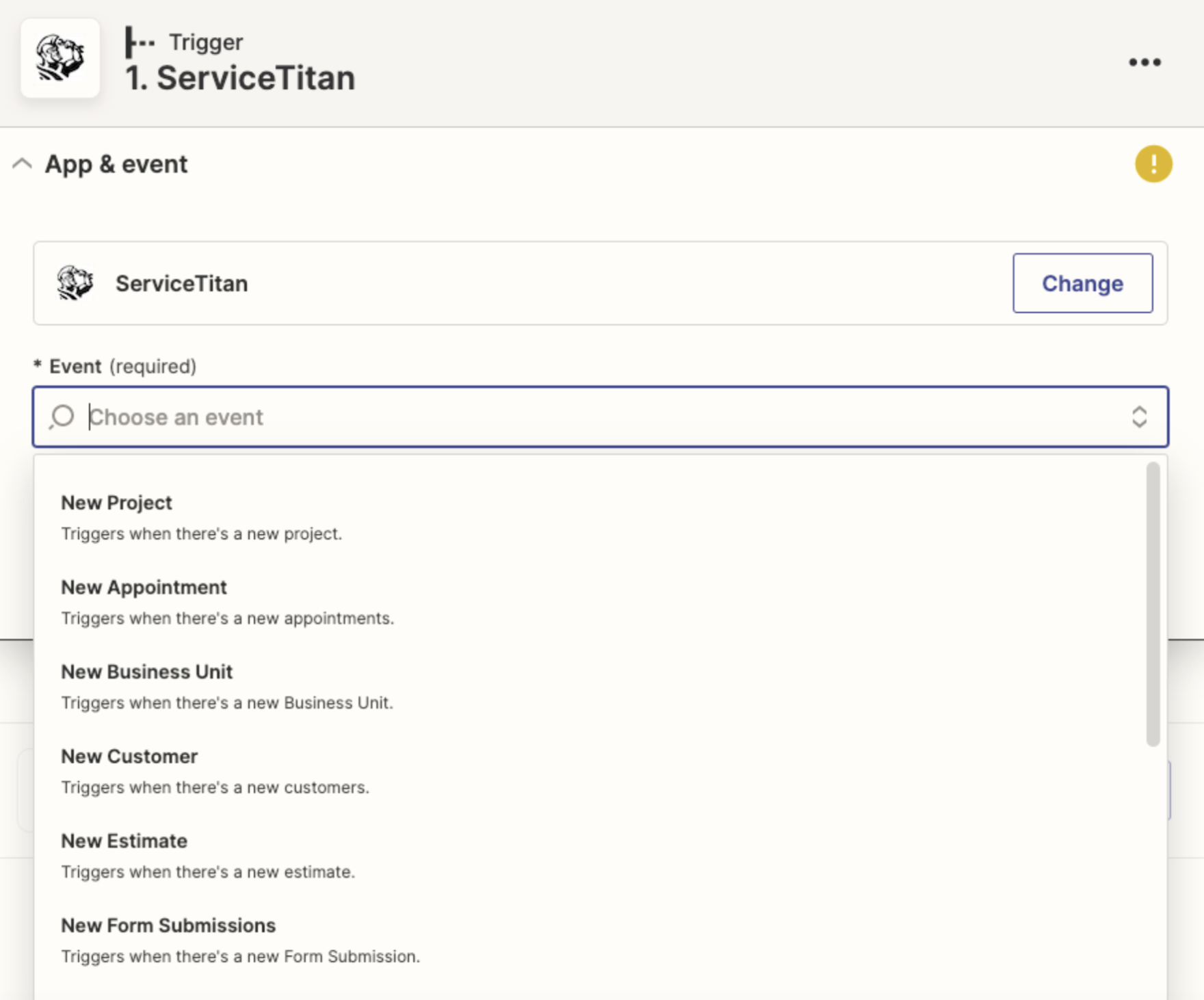Toggle the event dropdown up-down arrows

point(1139,417)
